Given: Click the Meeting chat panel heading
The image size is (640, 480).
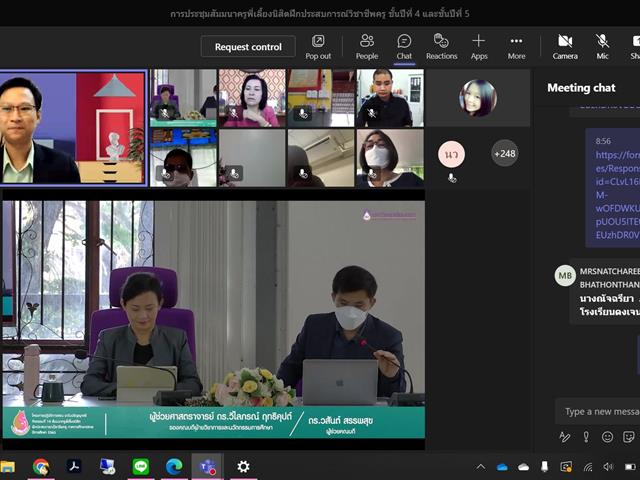Looking at the screenshot, I should [x=581, y=88].
